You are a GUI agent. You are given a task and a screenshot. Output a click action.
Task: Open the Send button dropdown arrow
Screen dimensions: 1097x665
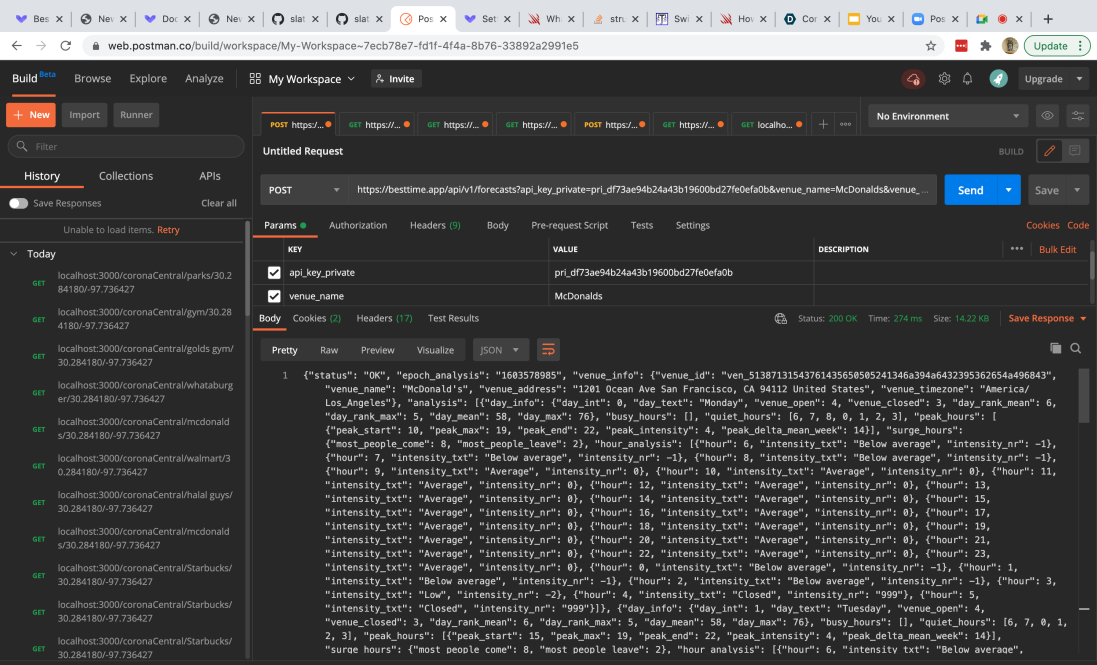click(x=1008, y=190)
